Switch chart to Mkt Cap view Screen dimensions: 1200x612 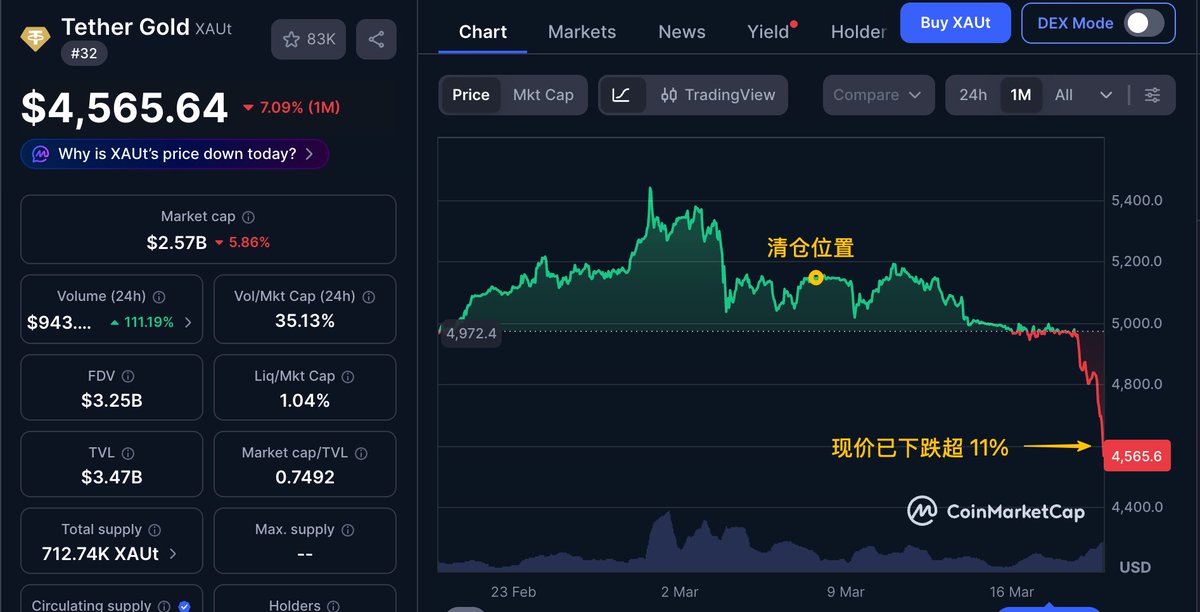coord(543,95)
